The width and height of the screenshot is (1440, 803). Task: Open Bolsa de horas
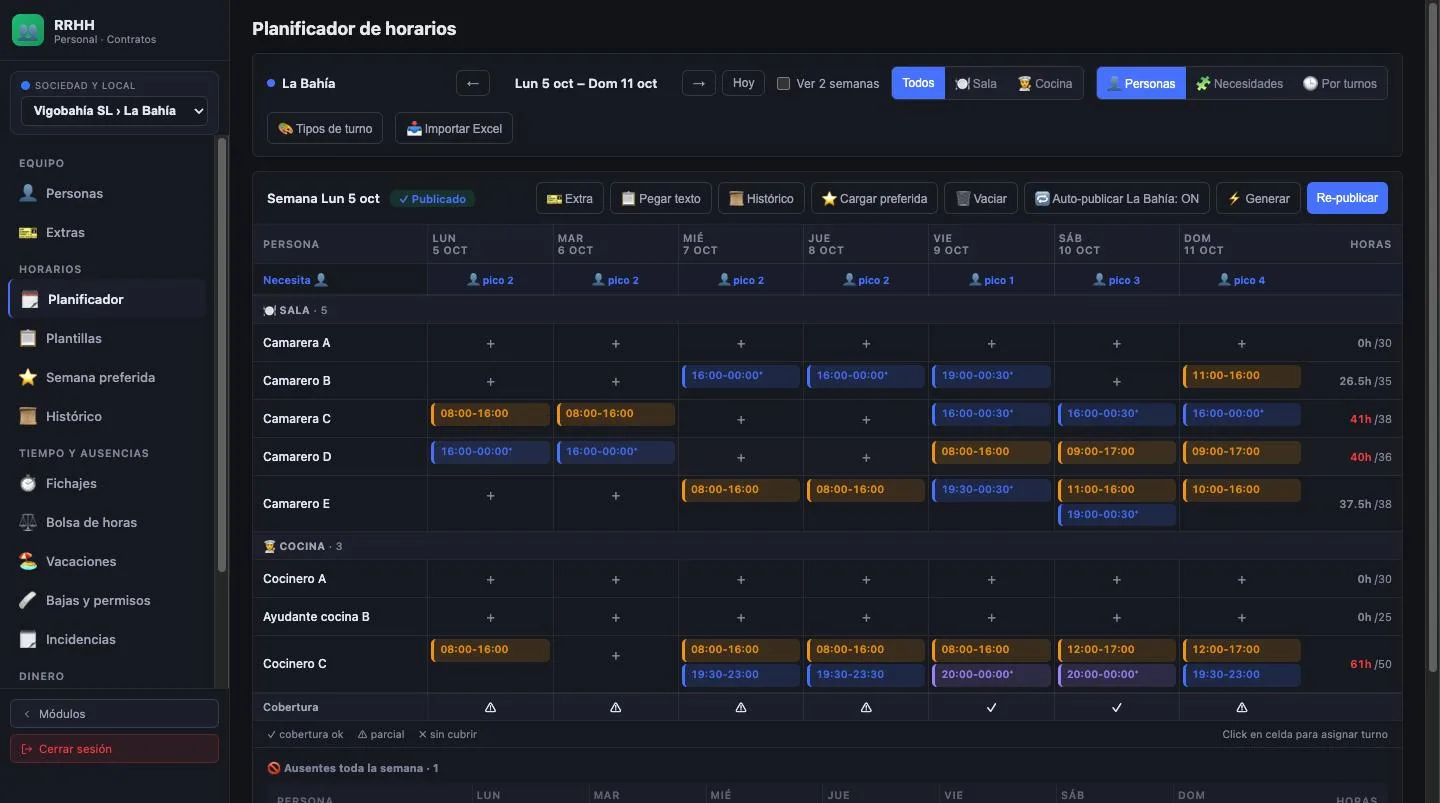tap(108, 522)
